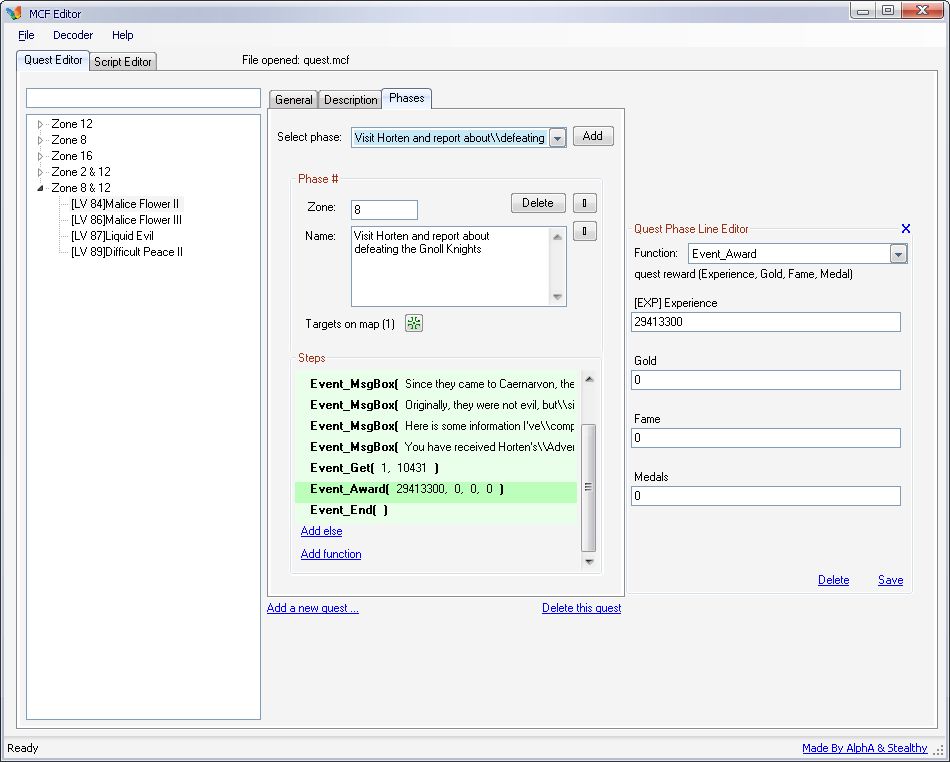
Task: Click the Add function link
Action: pyautogui.click(x=331, y=554)
